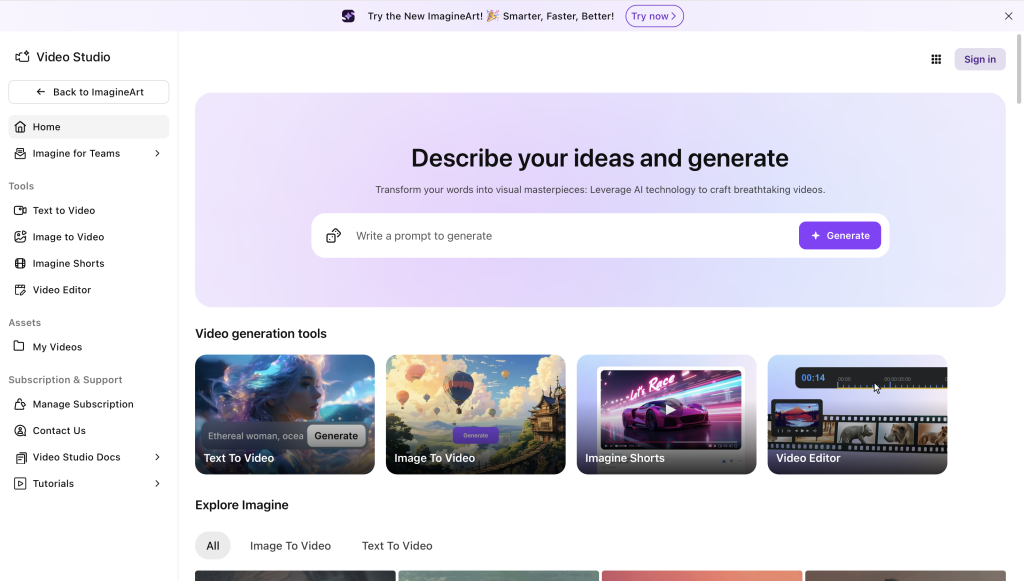Image resolution: width=1024 pixels, height=581 pixels.
Task: Click the Assets section label
Action: (x=25, y=322)
